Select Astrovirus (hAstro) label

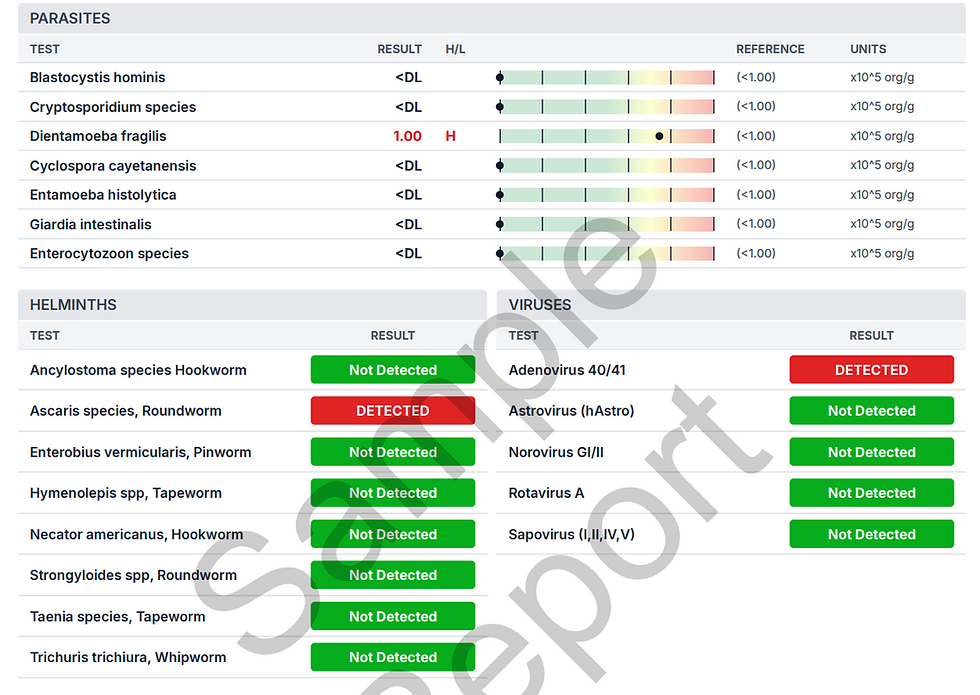(x=571, y=411)
